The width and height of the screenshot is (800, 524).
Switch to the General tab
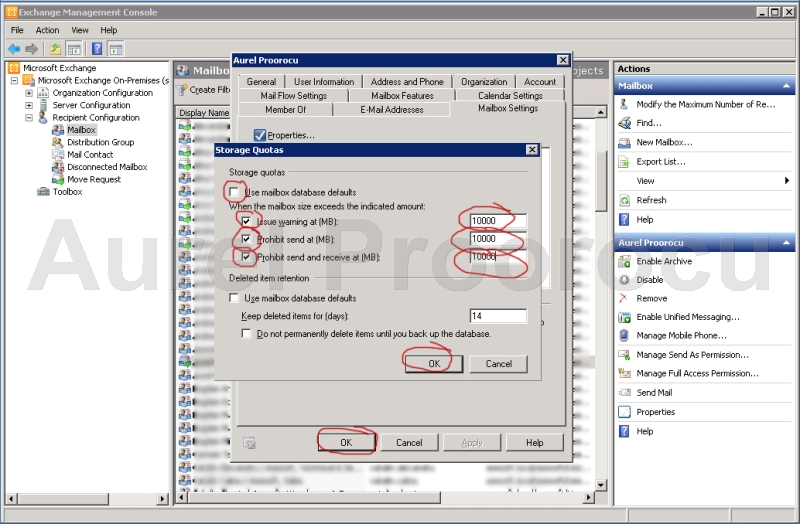[x=261, y=82]
